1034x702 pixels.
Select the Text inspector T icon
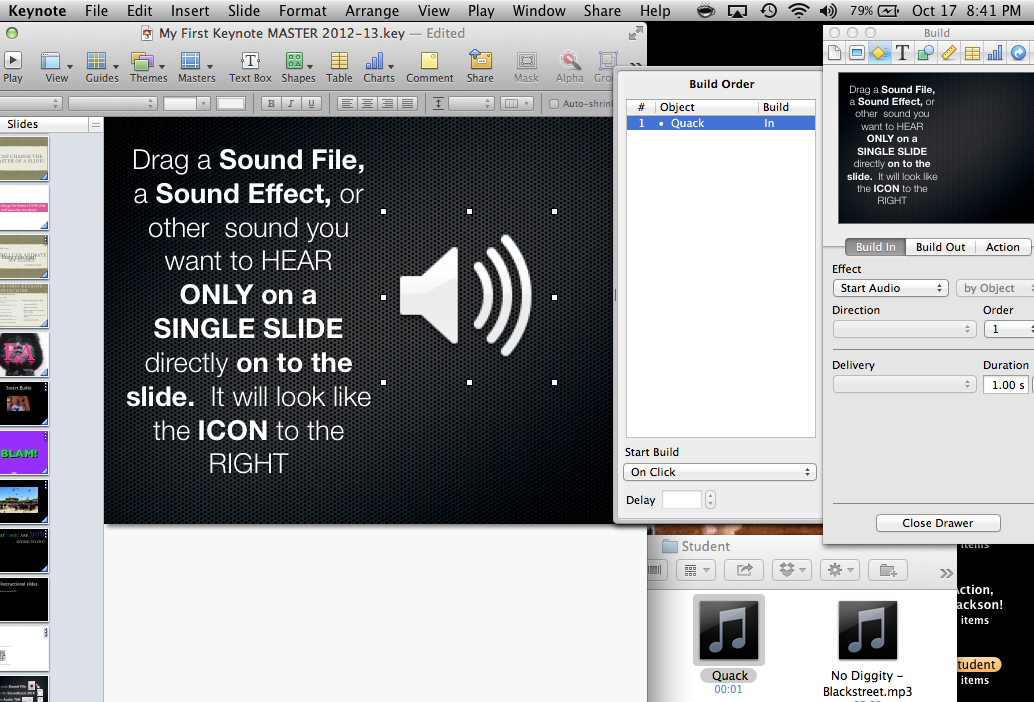[x=902, y=52]
